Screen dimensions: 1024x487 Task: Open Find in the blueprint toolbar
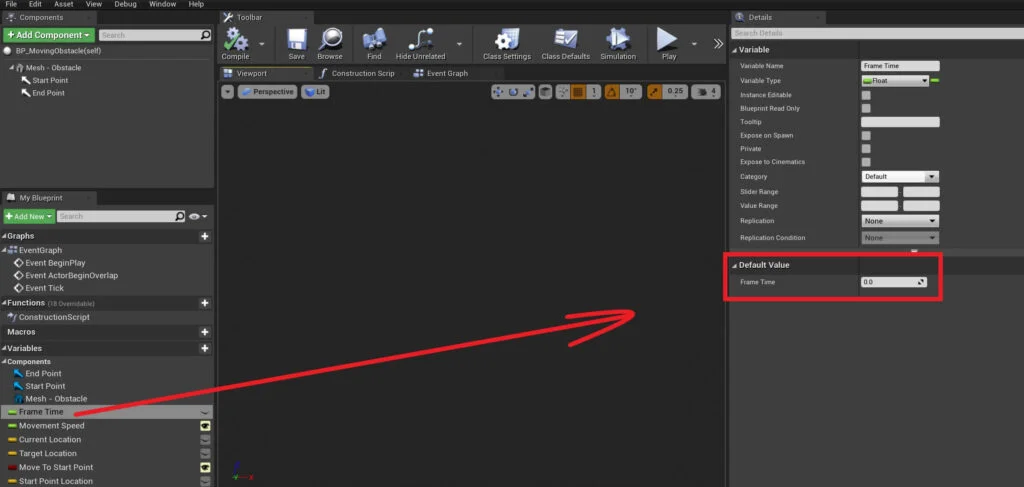point(374,42)
